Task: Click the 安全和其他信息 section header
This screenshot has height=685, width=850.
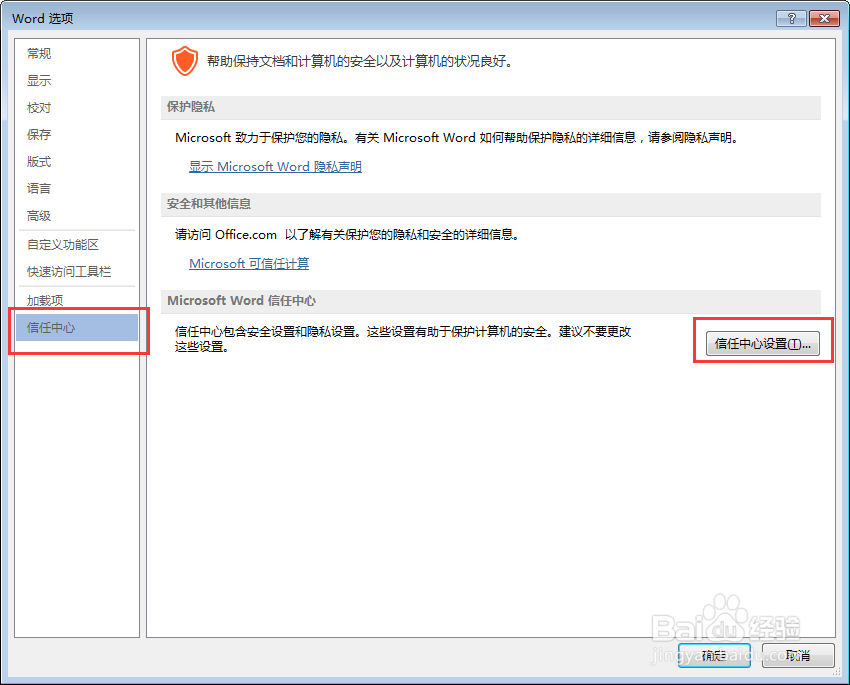Action: coord(491,204)
